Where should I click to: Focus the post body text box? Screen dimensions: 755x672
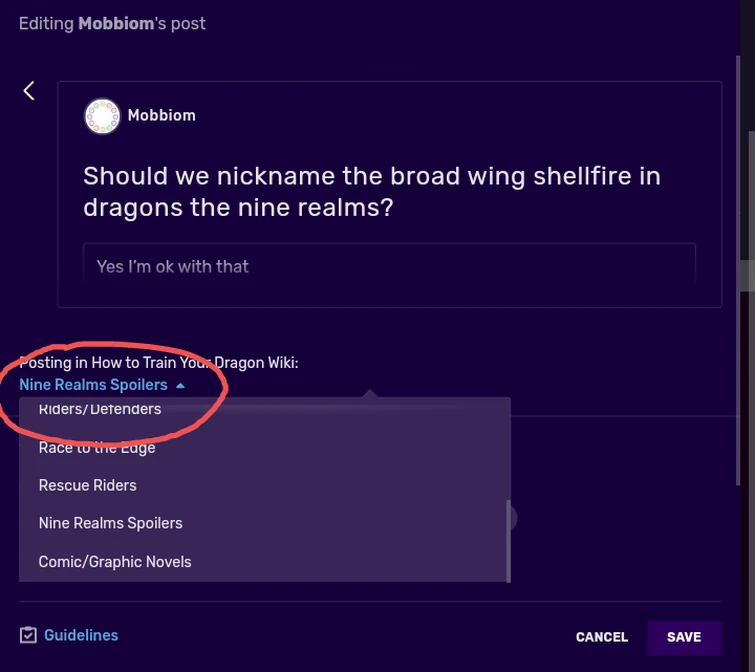tap(389, 266)
